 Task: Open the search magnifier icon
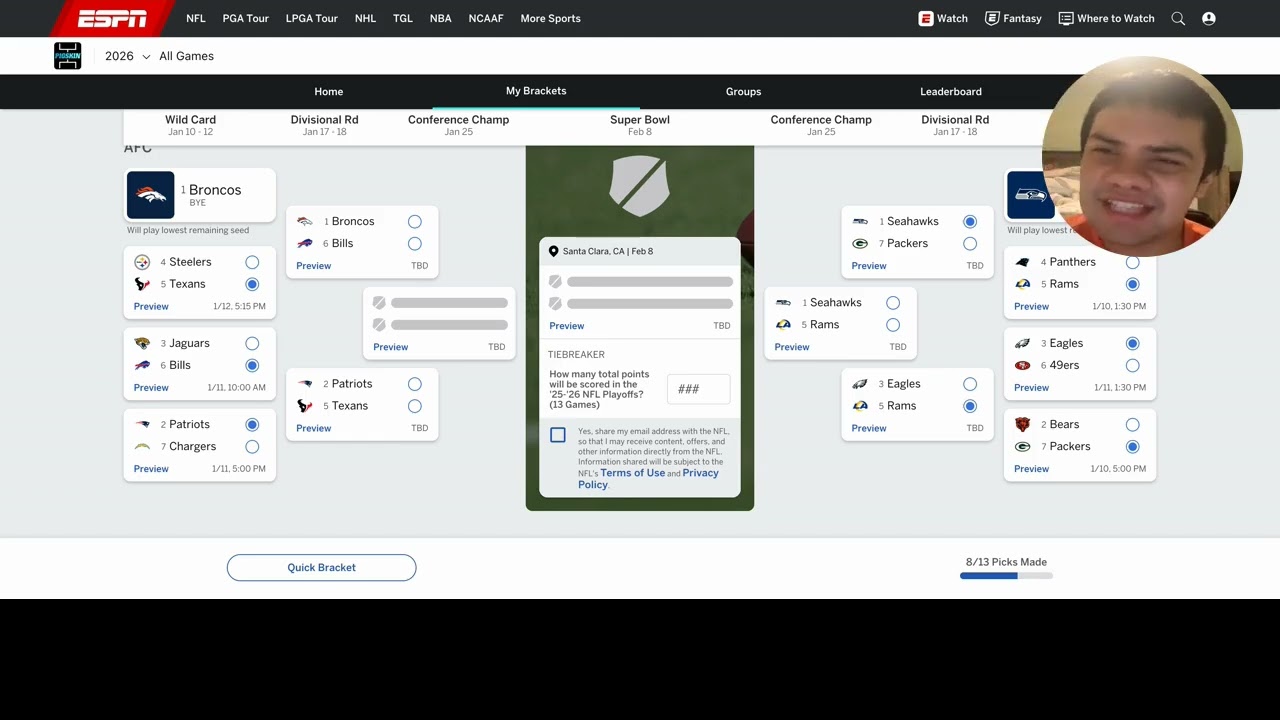point(1178,18)
